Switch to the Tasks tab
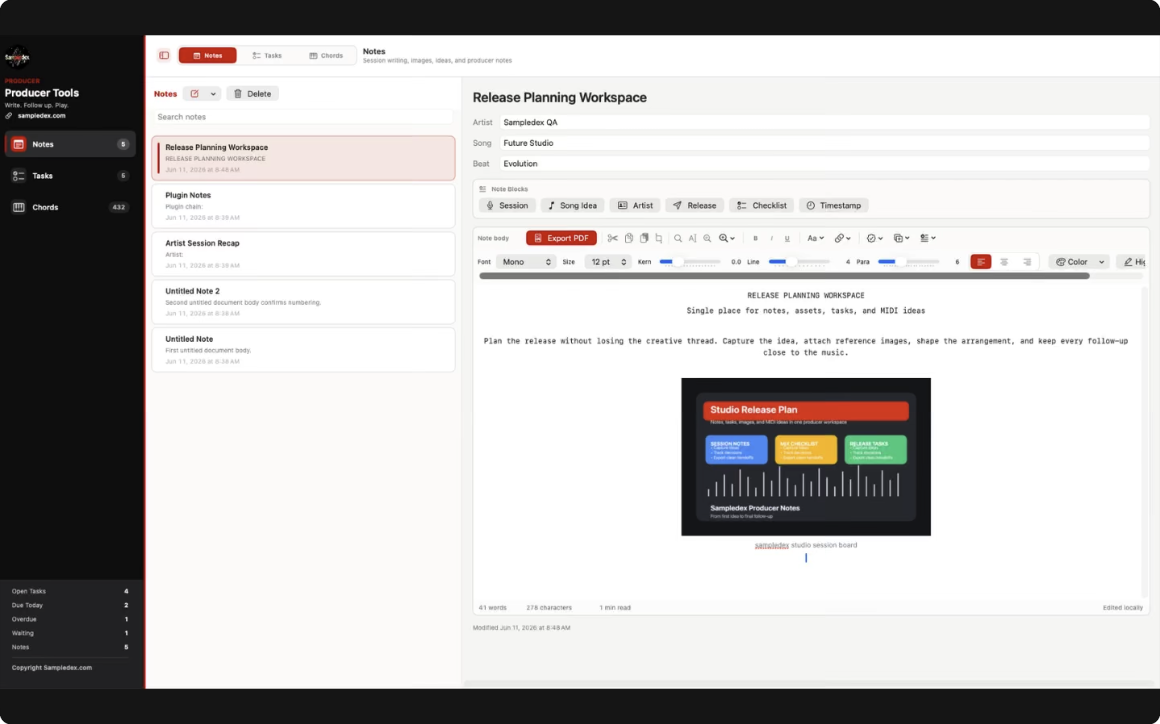The height and width of the screenshot is (724, 1160). 267,55
